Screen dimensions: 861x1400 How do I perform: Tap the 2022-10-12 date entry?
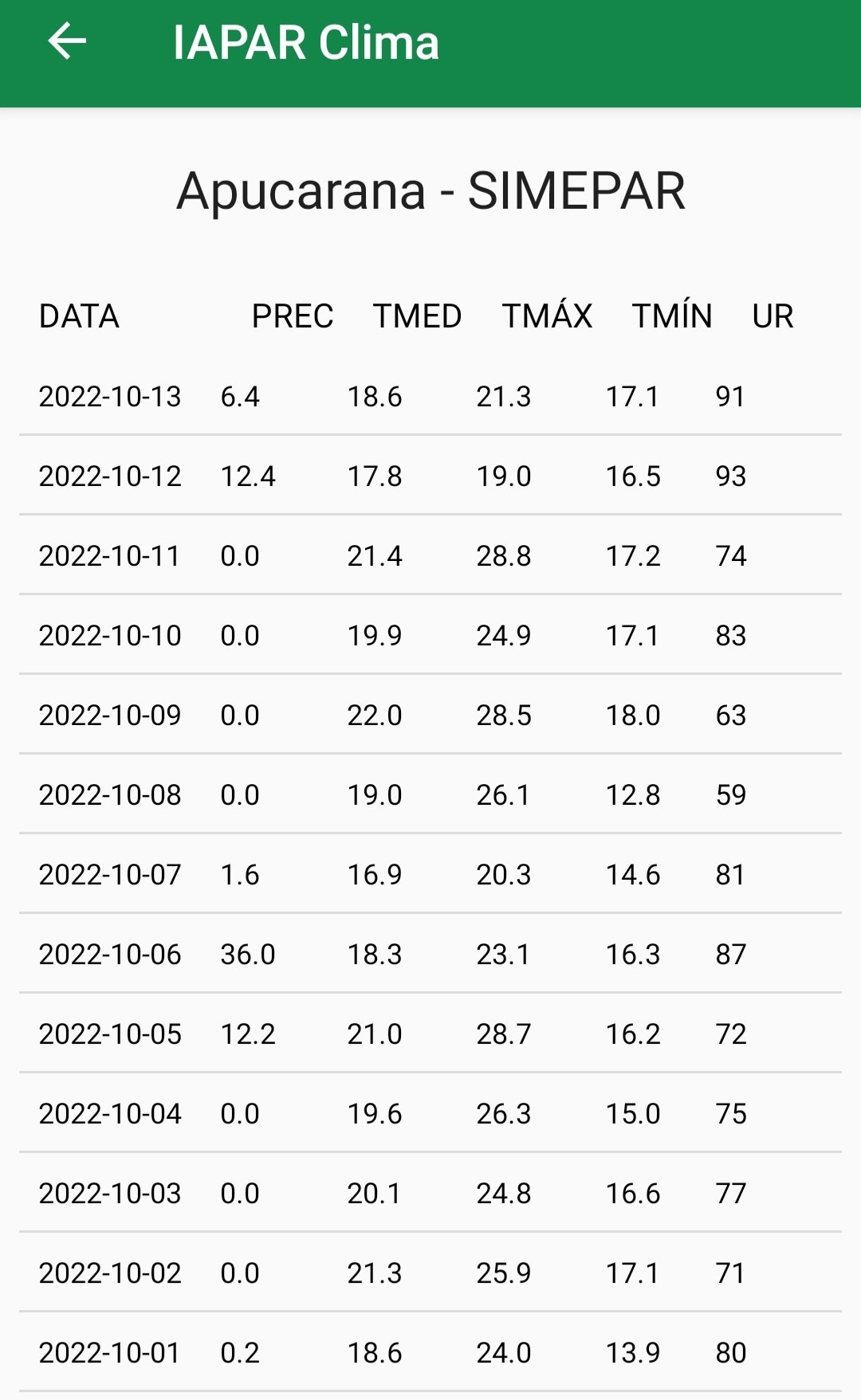click(x=110, y=476)
